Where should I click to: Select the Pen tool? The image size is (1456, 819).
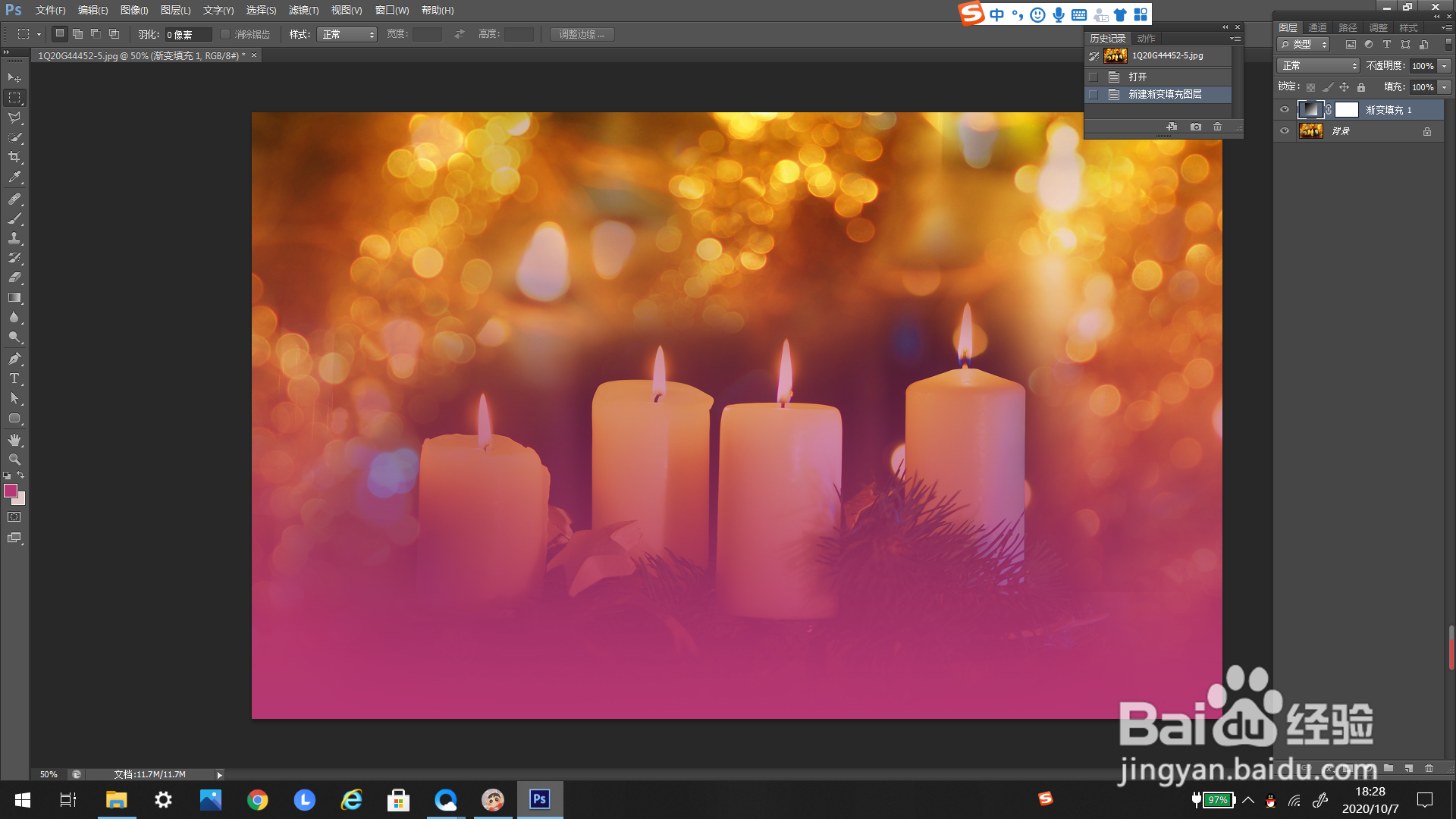click(14, 359)
